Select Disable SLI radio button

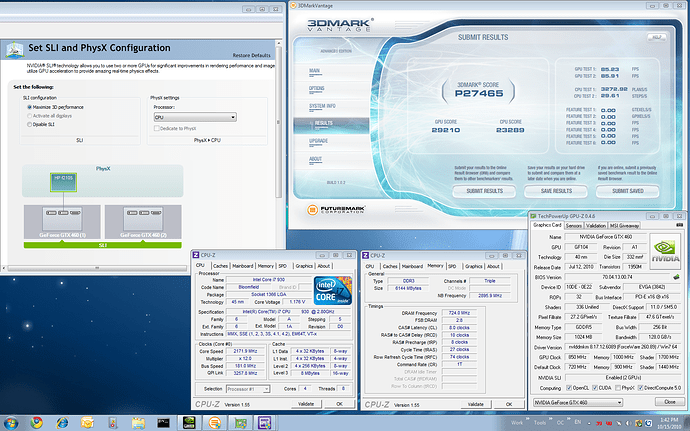point(29,125)
